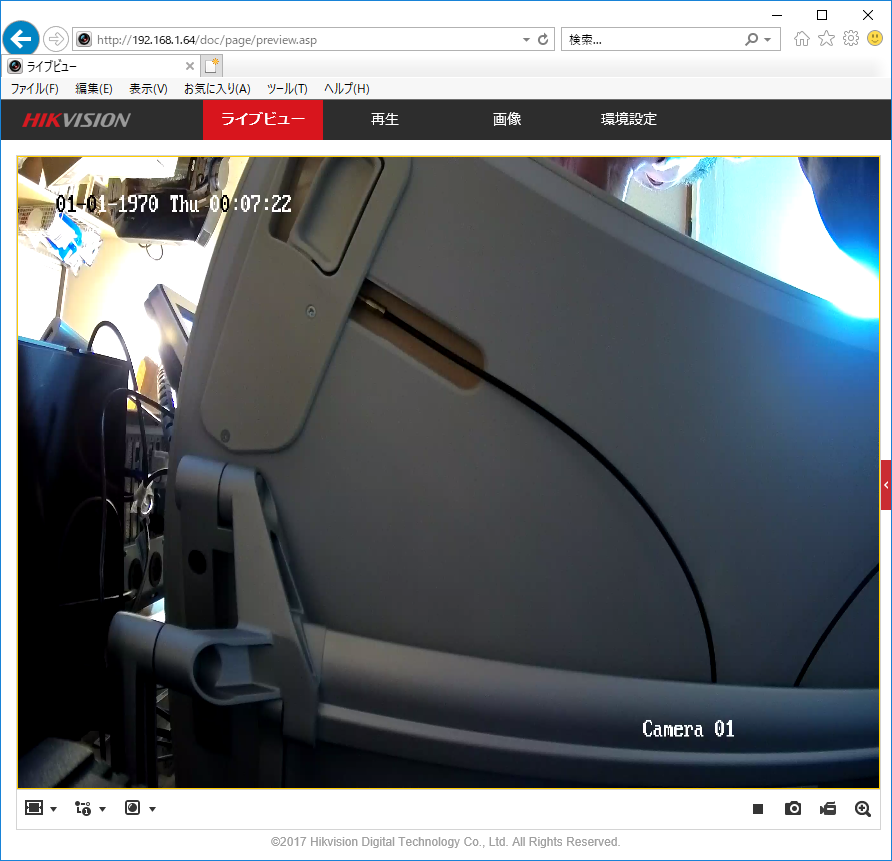Open favorites with the star icon
This screenshot has width=892, height=861.
pyautogui.click(x=826, y=39)
